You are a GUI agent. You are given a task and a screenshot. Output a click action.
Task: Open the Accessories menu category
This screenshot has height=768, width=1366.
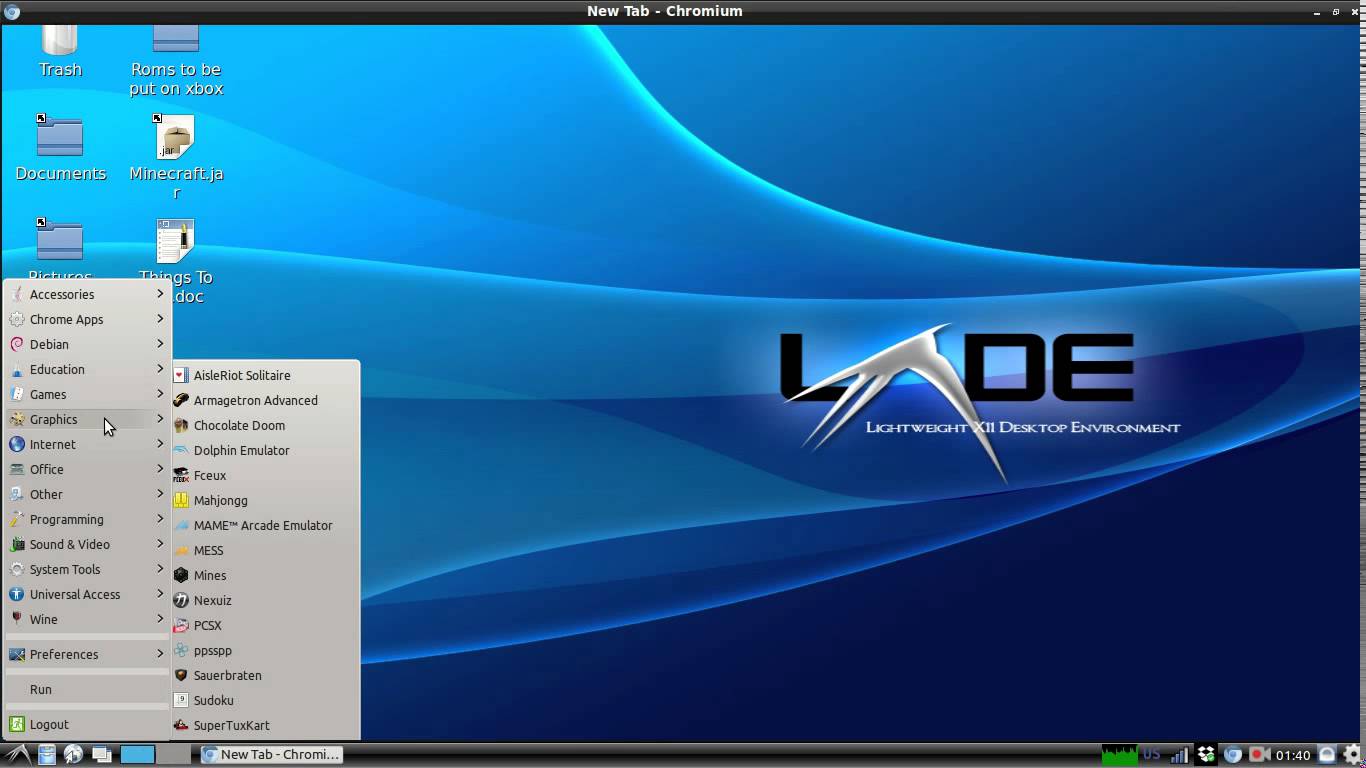[x=87, y=295]
